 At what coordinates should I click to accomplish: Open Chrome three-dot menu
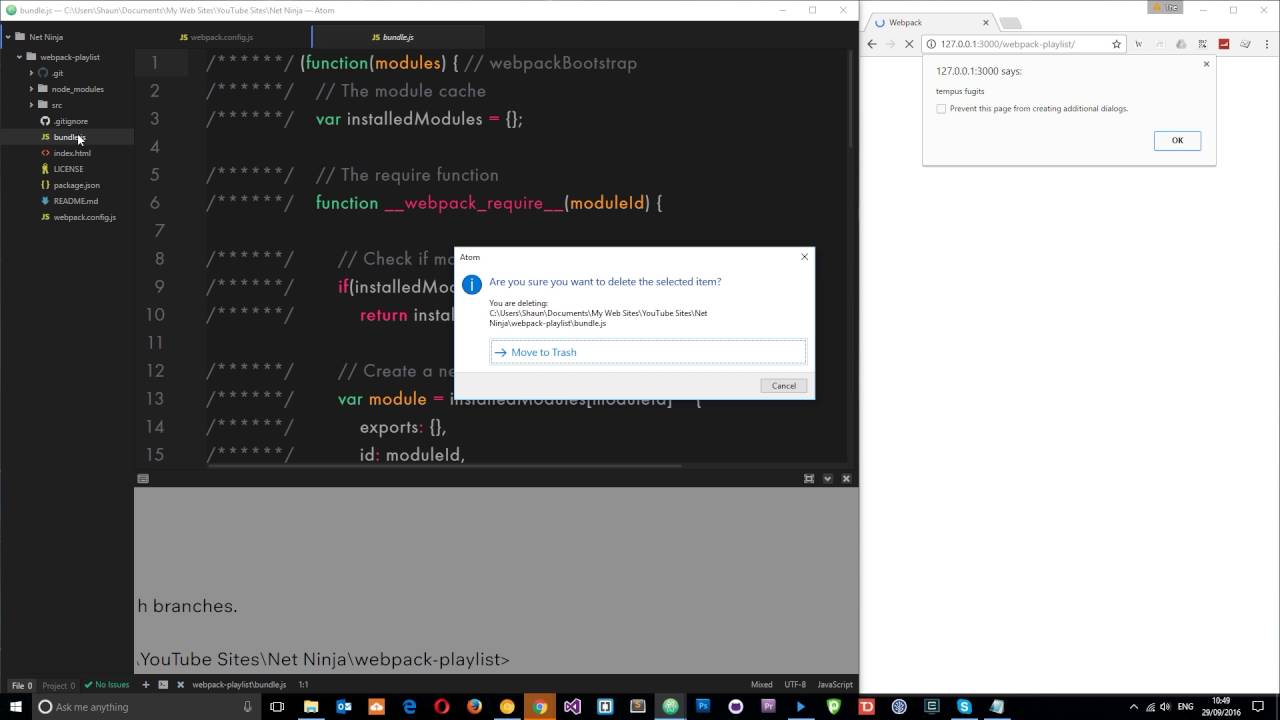click(x=1267, y=44)
